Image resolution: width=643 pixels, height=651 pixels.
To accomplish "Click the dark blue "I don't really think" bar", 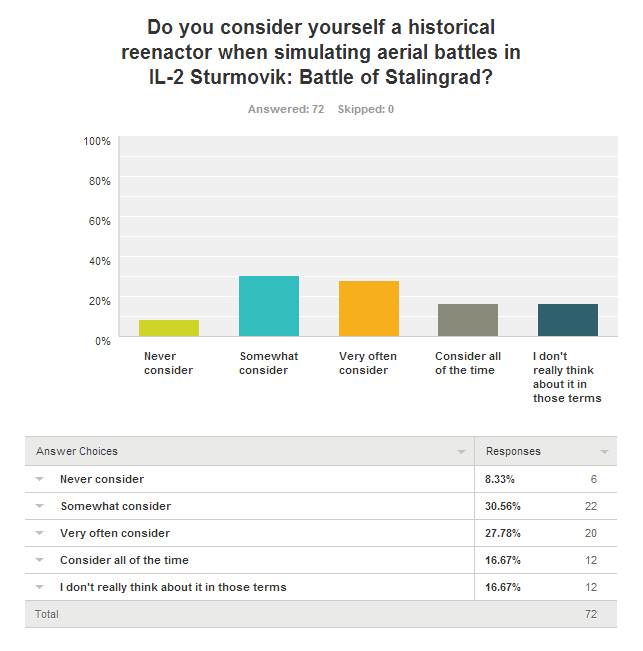I will (568, 320).
